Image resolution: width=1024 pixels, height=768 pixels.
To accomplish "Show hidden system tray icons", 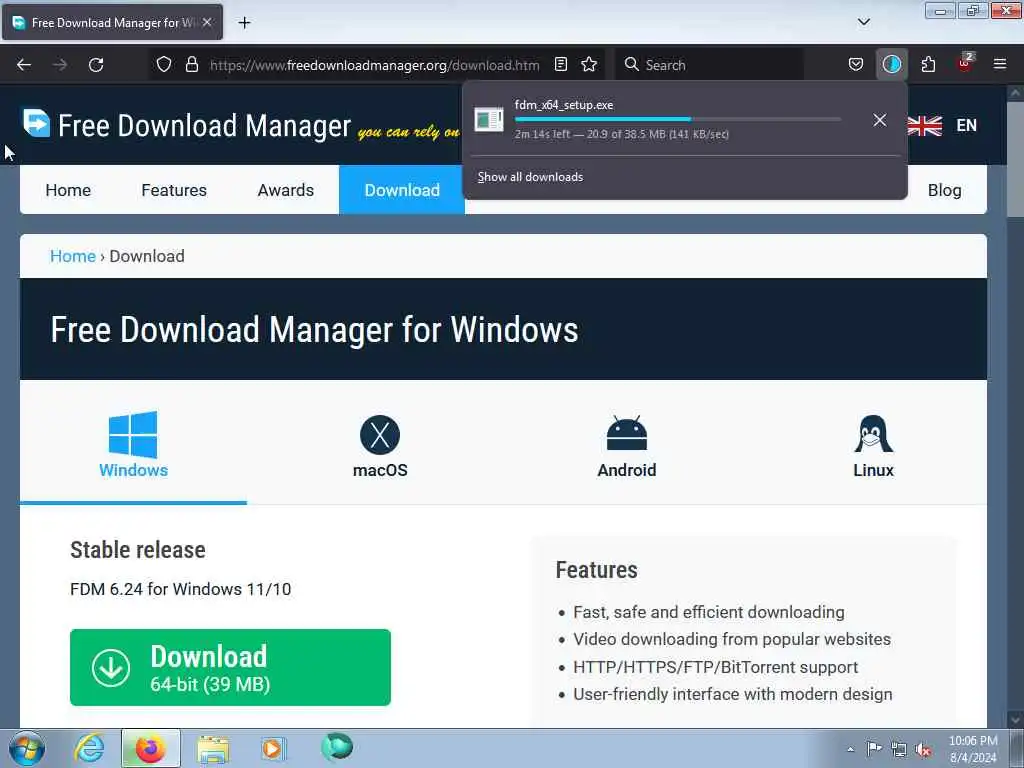I will [x=850, y=750].
